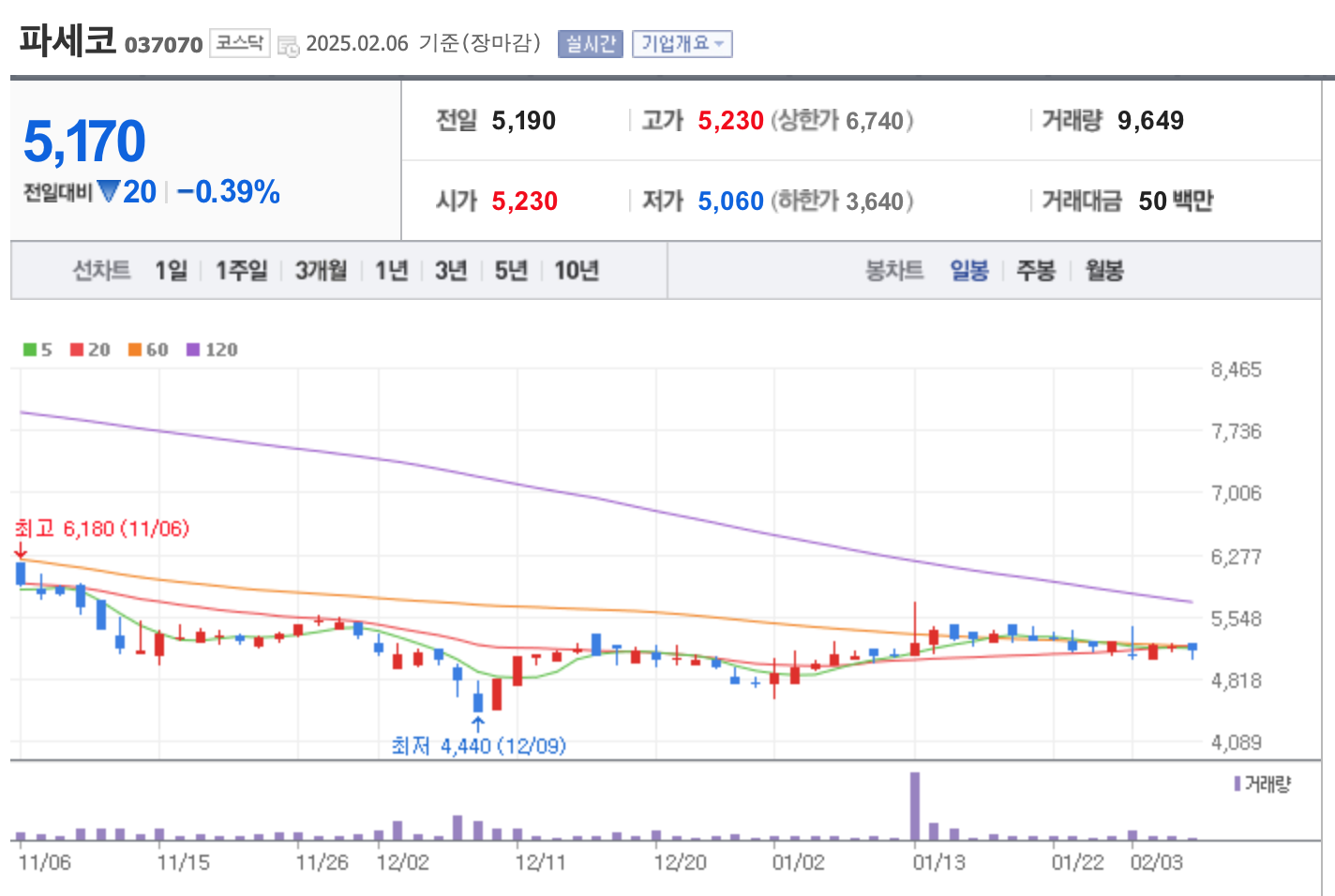Click the 02/03 date axis label
Screen dimensions: 1335x896
[x=1156, y=862]
